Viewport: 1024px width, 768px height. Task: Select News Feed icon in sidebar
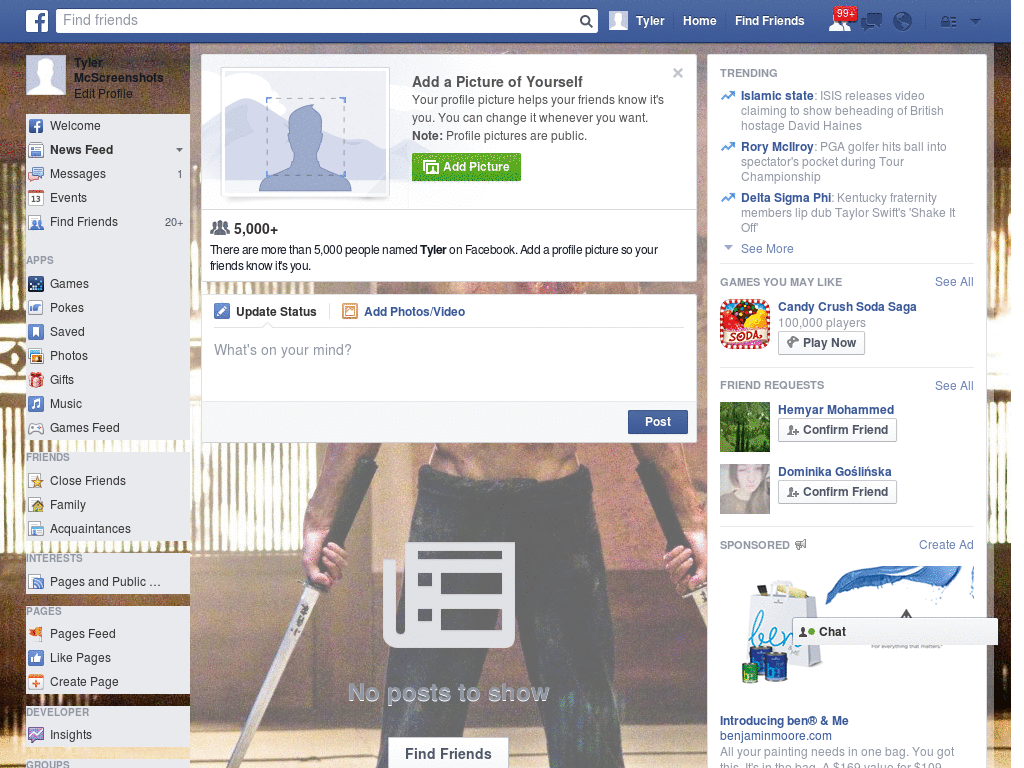click(36, 150)
